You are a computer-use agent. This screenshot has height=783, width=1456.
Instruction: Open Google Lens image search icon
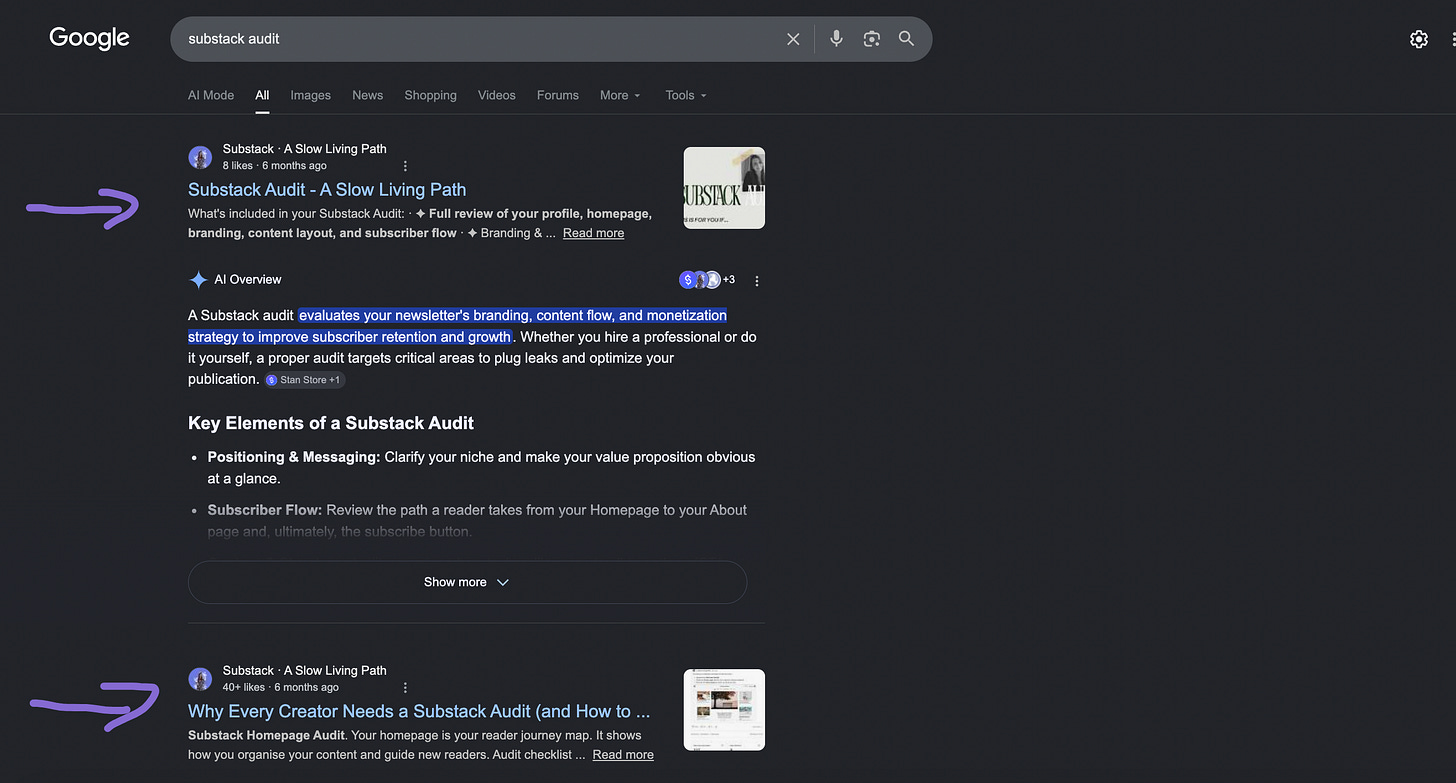pos(872,39)
